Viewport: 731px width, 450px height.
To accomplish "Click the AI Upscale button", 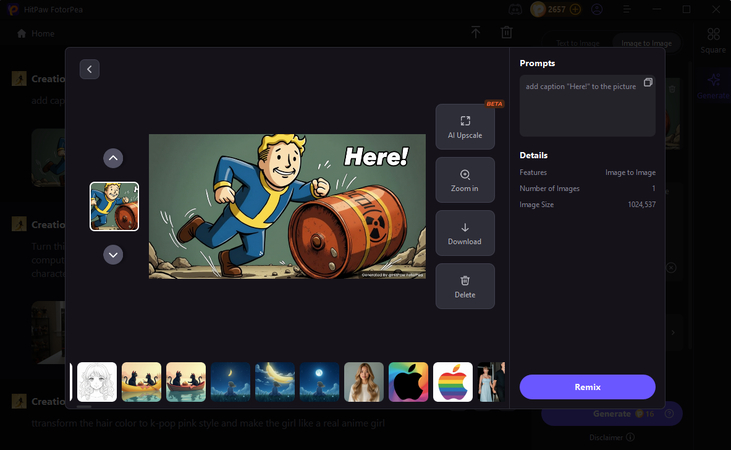I will point(465,126).
